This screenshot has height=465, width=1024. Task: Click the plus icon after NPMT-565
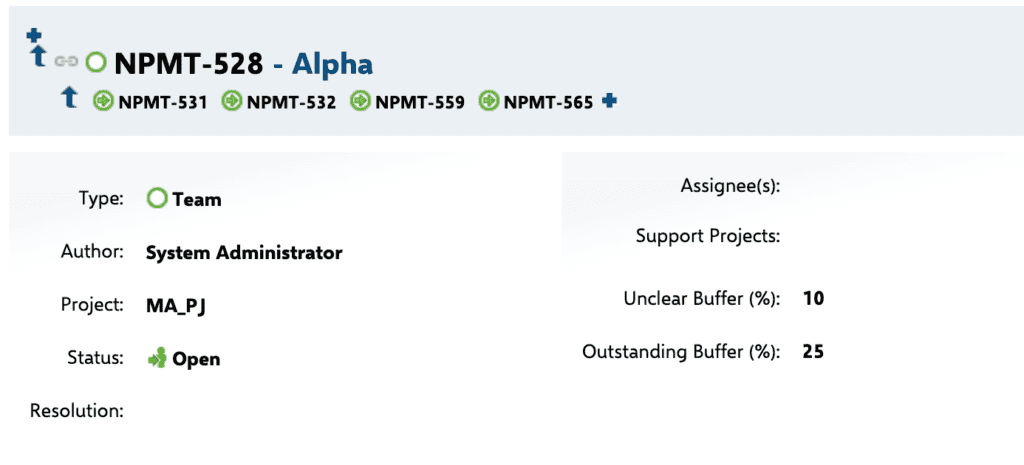point(609,101)
